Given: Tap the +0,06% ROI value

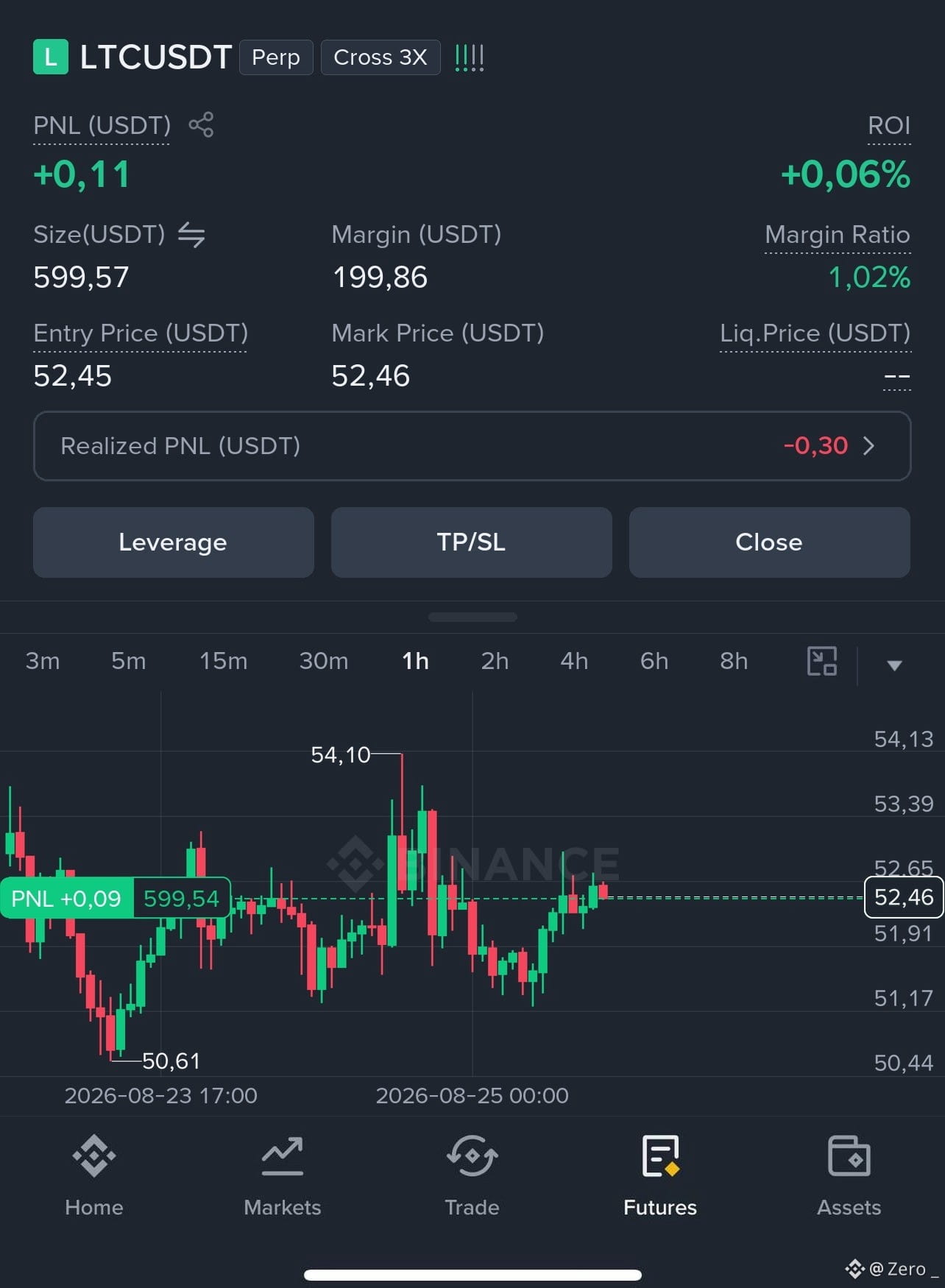Looking at the screenshot, I should (x=846, y=175).
